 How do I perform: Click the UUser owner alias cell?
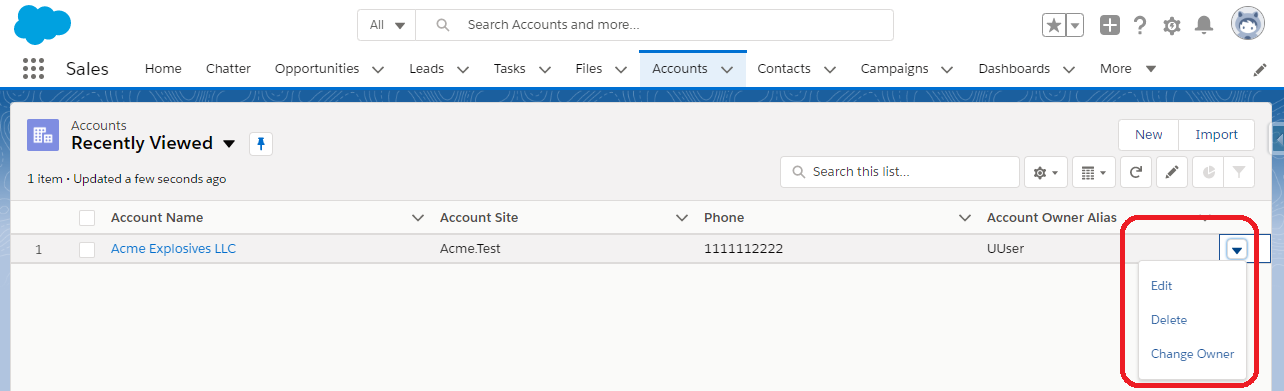[x=1005, y=249]
